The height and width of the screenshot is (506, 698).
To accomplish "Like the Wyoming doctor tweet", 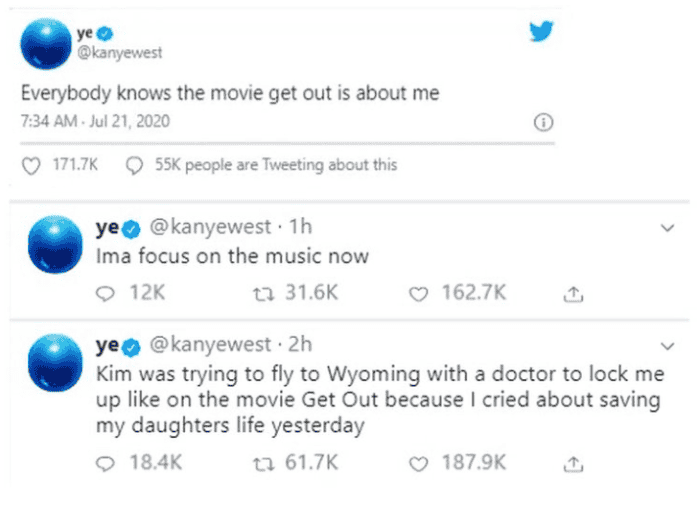I will pyautogui.click(x=421, y=463).
